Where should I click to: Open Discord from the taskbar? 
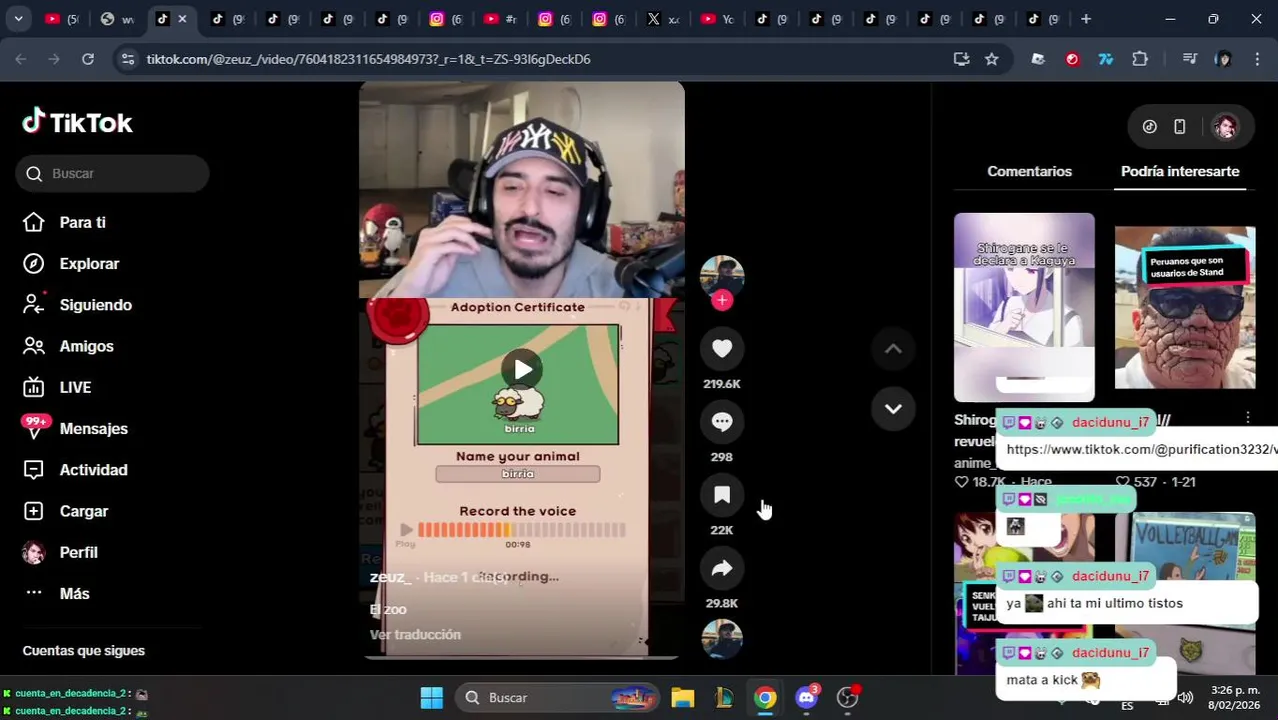tap(806, 698)
